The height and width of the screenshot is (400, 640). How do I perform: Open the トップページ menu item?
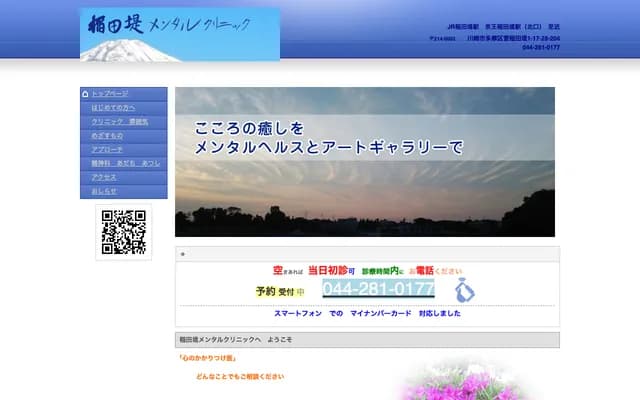click(110, 93)
